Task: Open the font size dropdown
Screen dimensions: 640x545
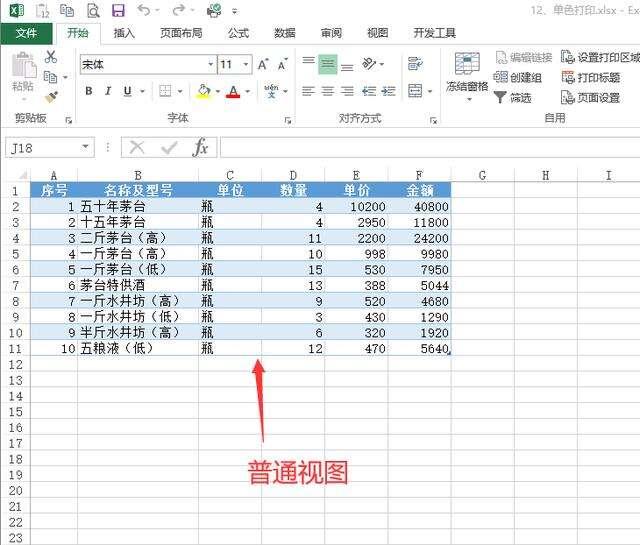Action: 246,65
